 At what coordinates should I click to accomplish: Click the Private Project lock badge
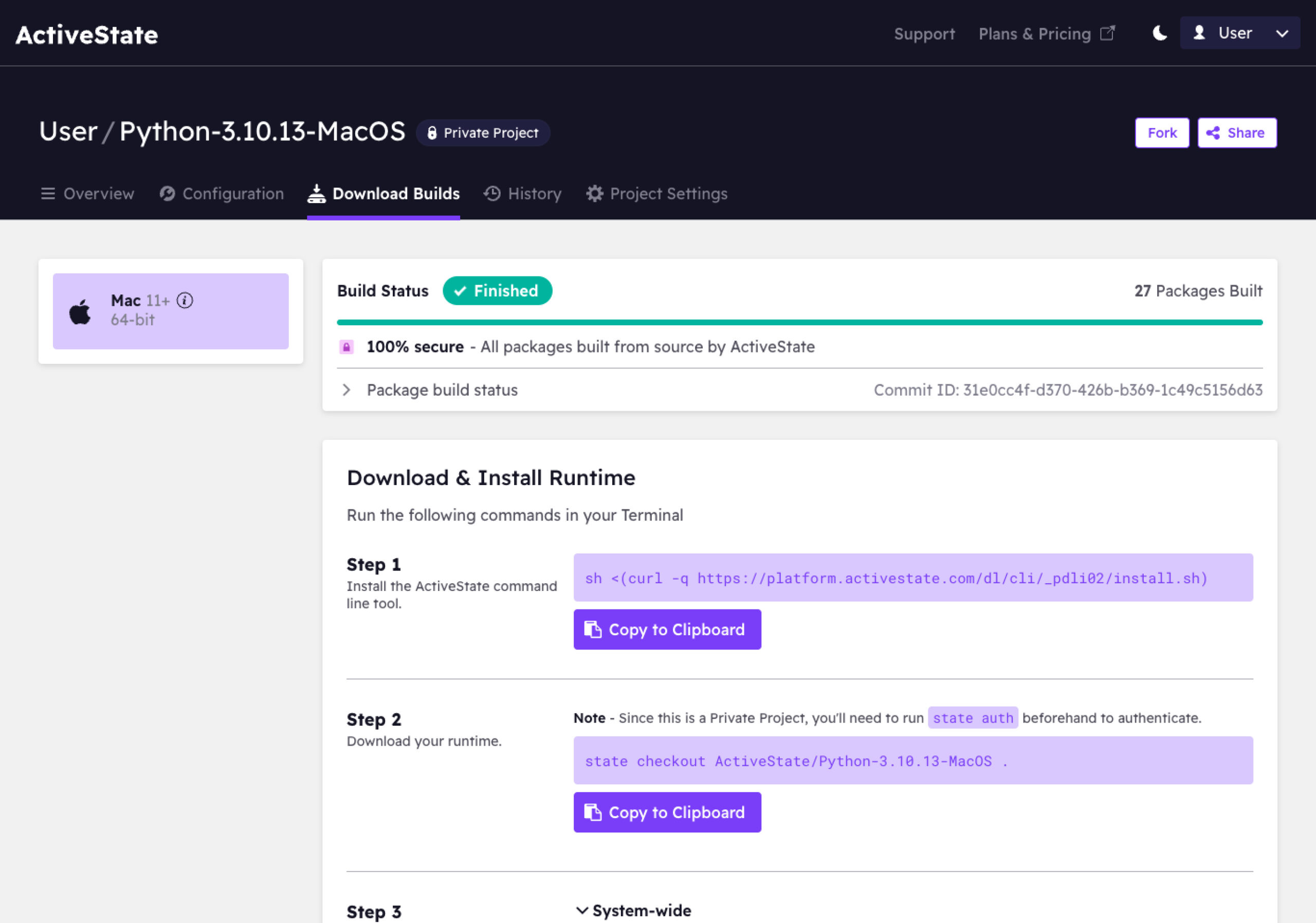[x=483, y=133]
